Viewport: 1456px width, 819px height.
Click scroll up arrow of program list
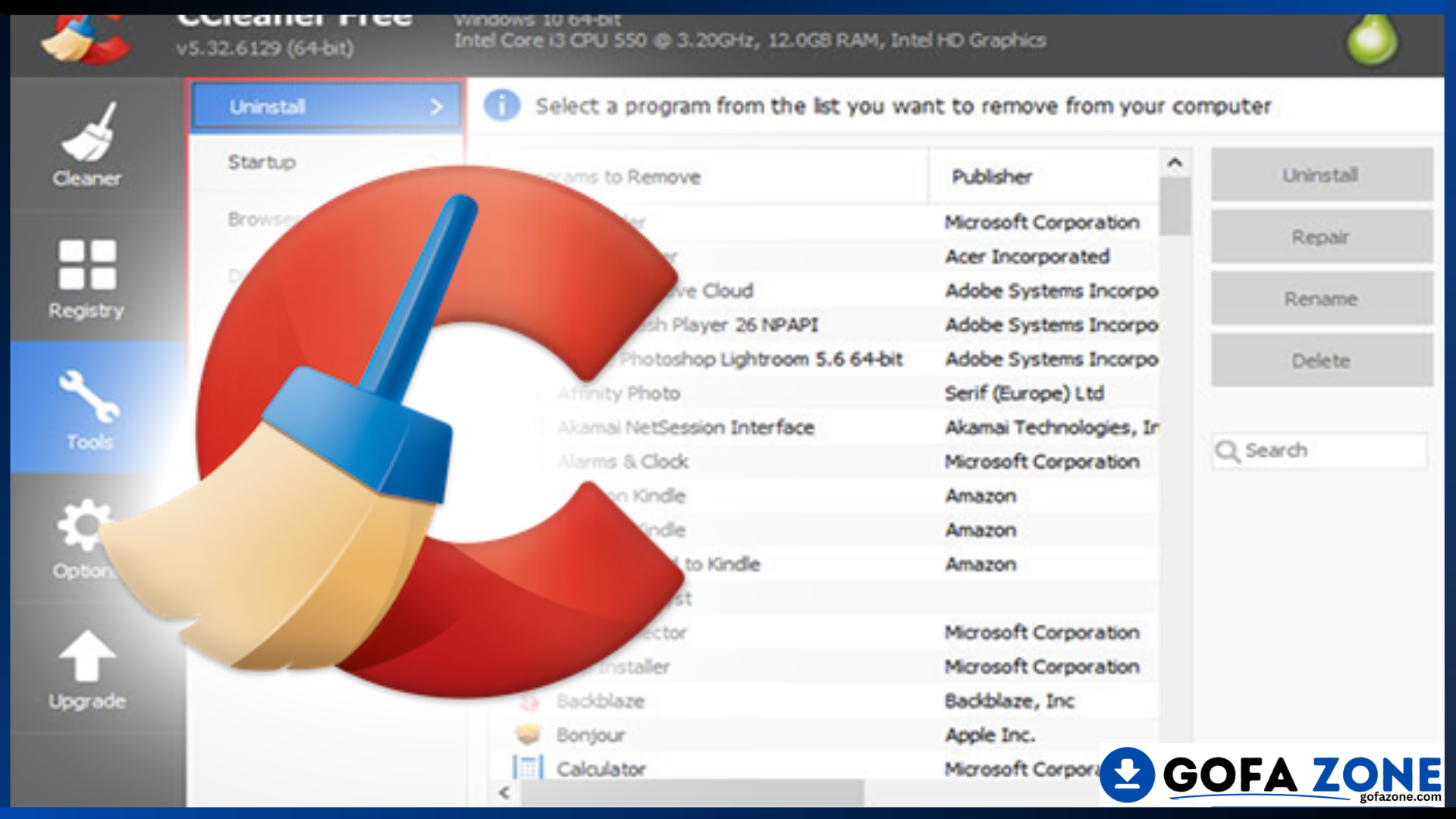pyautogui.click(x=1175, y=162)
